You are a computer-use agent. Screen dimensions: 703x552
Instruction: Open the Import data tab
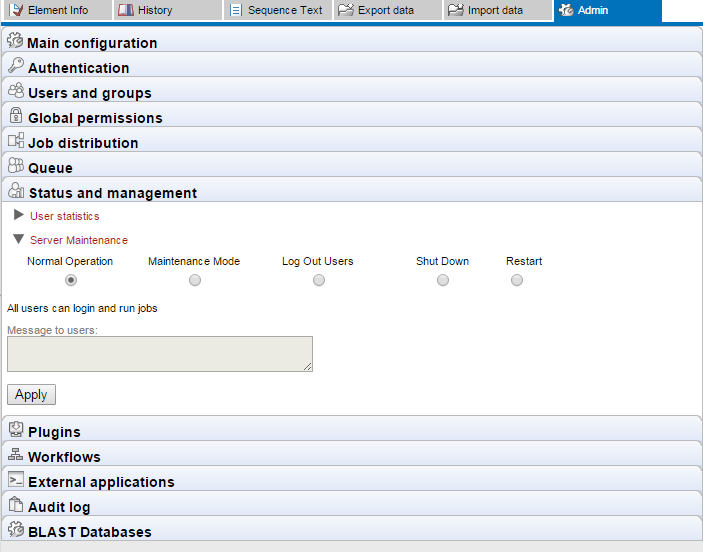click(498, 10)
